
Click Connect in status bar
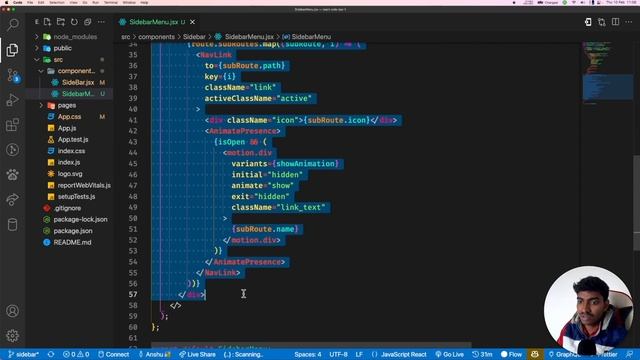pyautogui.click(x=113, y=354)
